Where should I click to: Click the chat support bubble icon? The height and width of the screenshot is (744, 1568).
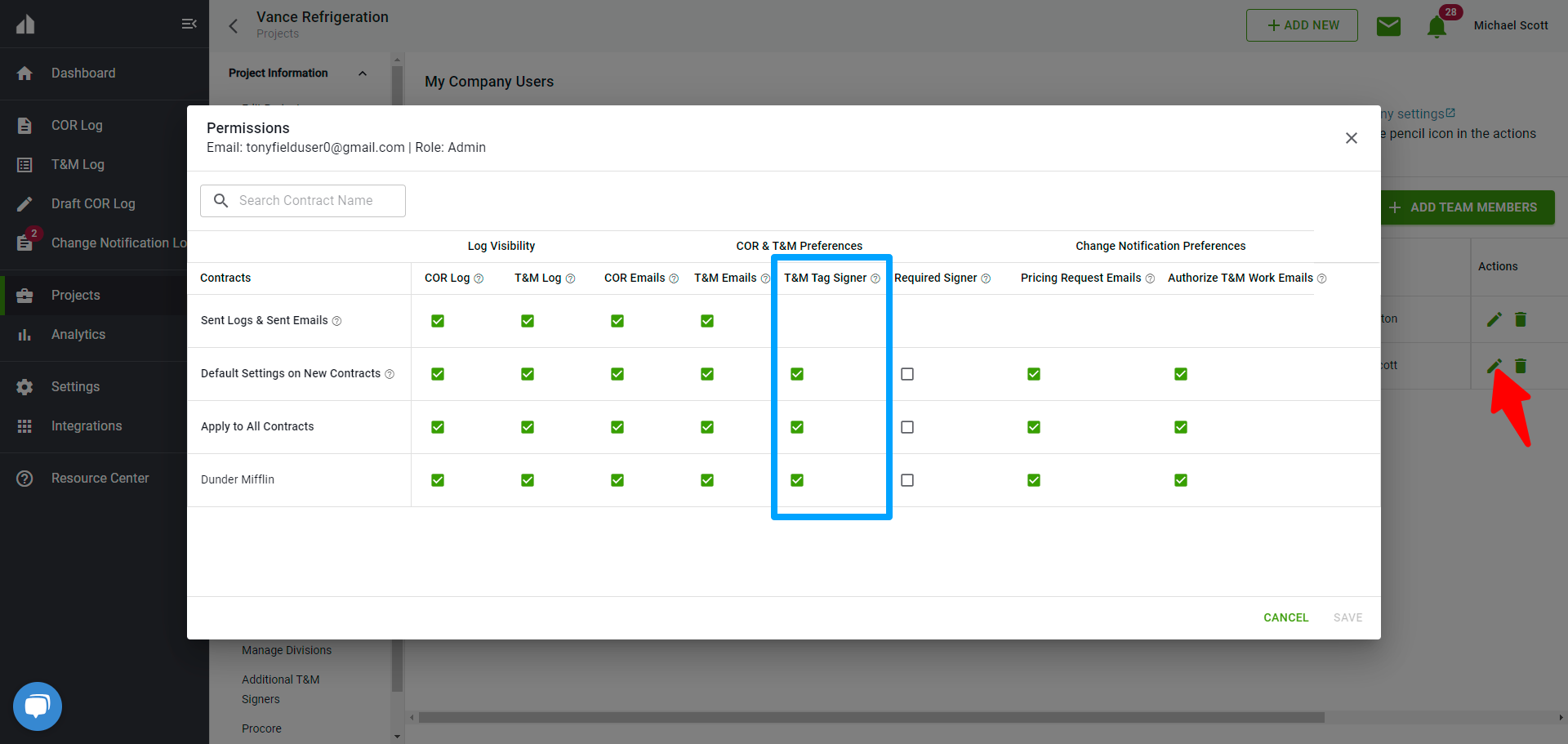coord(38,706)
